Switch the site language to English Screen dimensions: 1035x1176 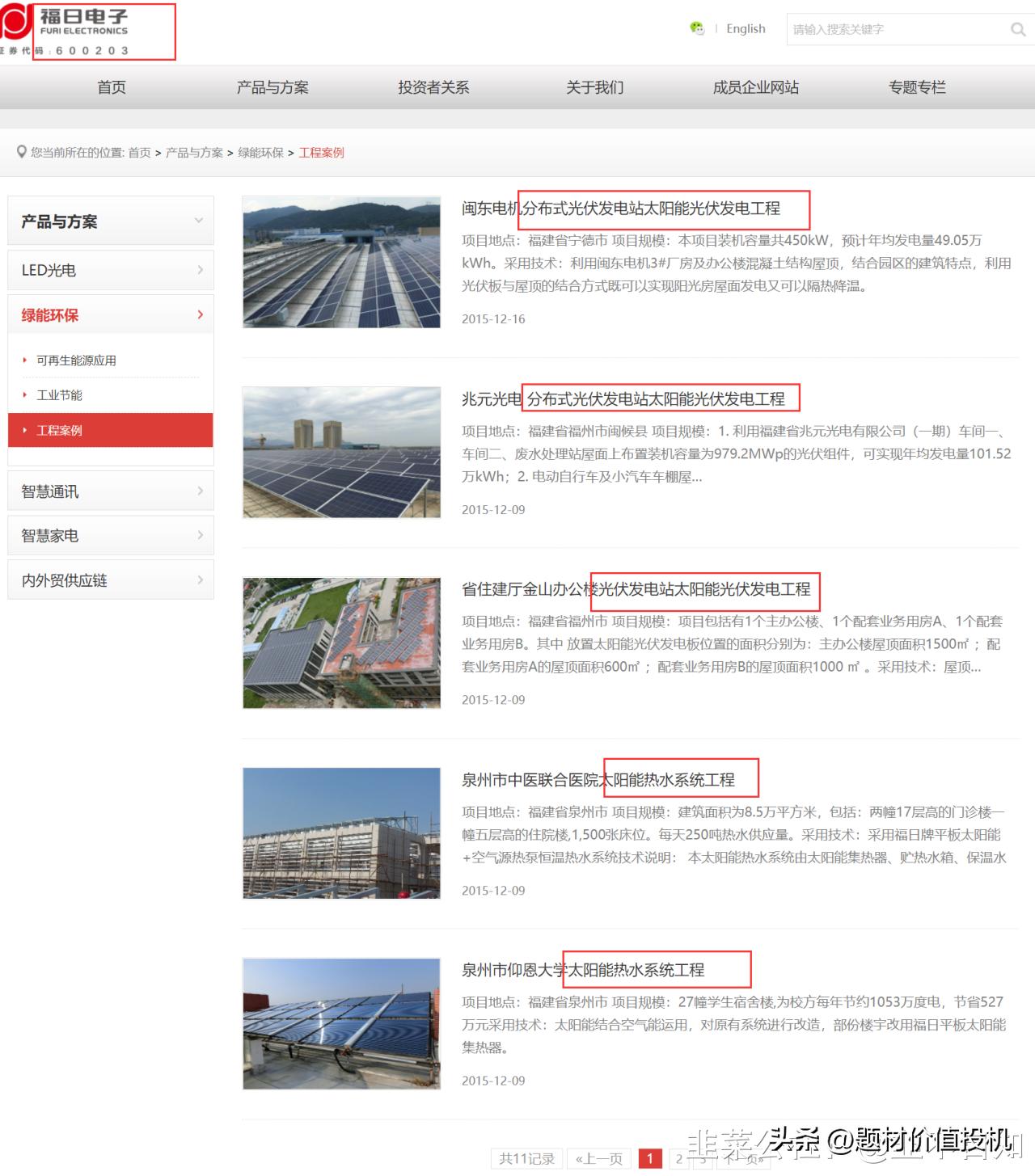pos(745,27)
